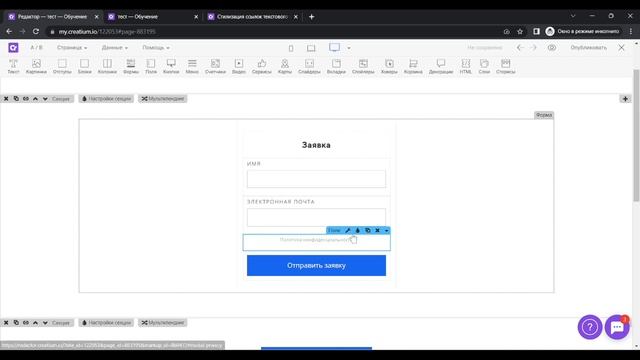The image size is (640, 360).
Task: Open the Корзина cart tool
Action: (x=413, y=66)
